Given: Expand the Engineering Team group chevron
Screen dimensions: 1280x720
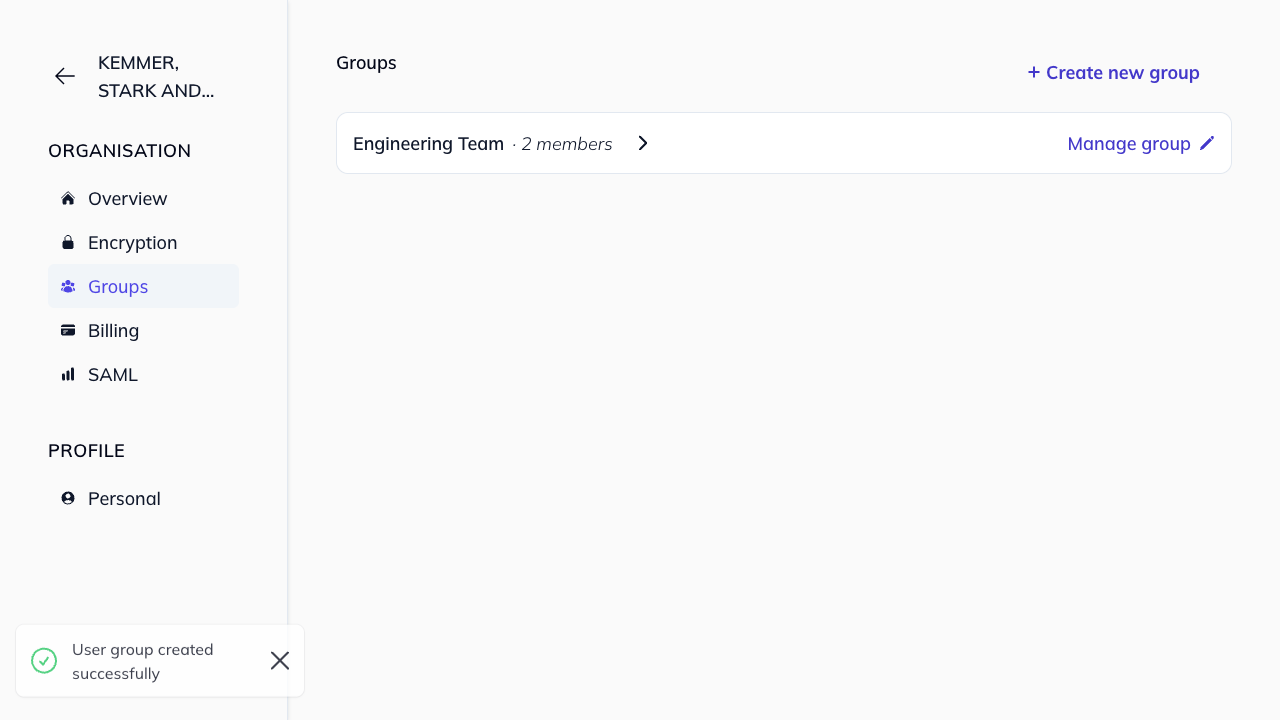Looking at the screenshot, I should (642, 143).
